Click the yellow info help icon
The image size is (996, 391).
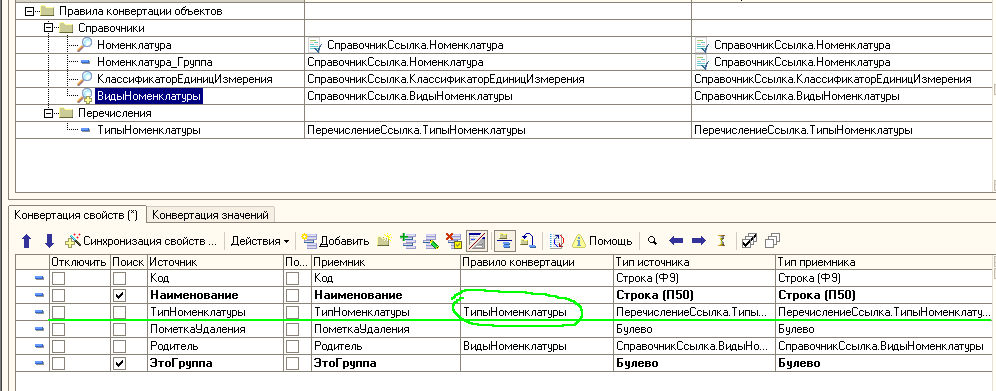579,241
